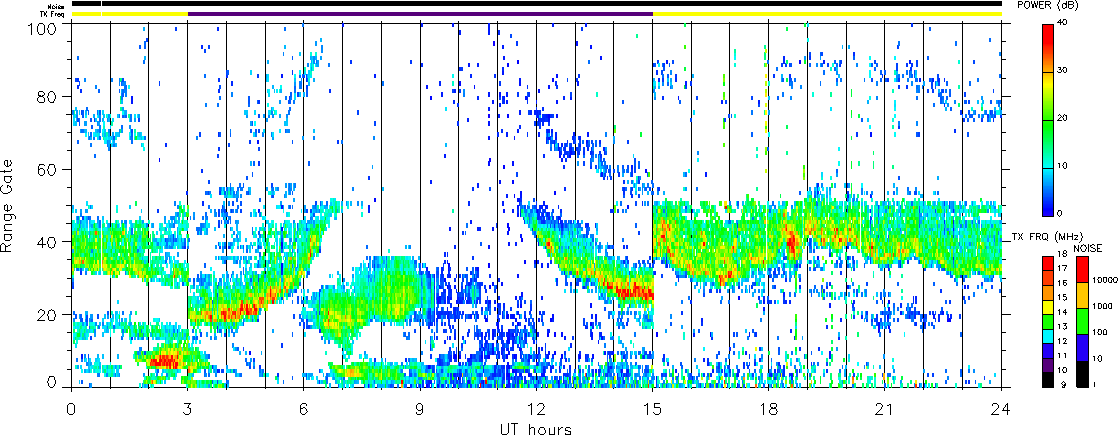Click the '11' label in the TX FRQ legend
This screenshot has height=435, width=1118.
click(x=1062, y=355)
